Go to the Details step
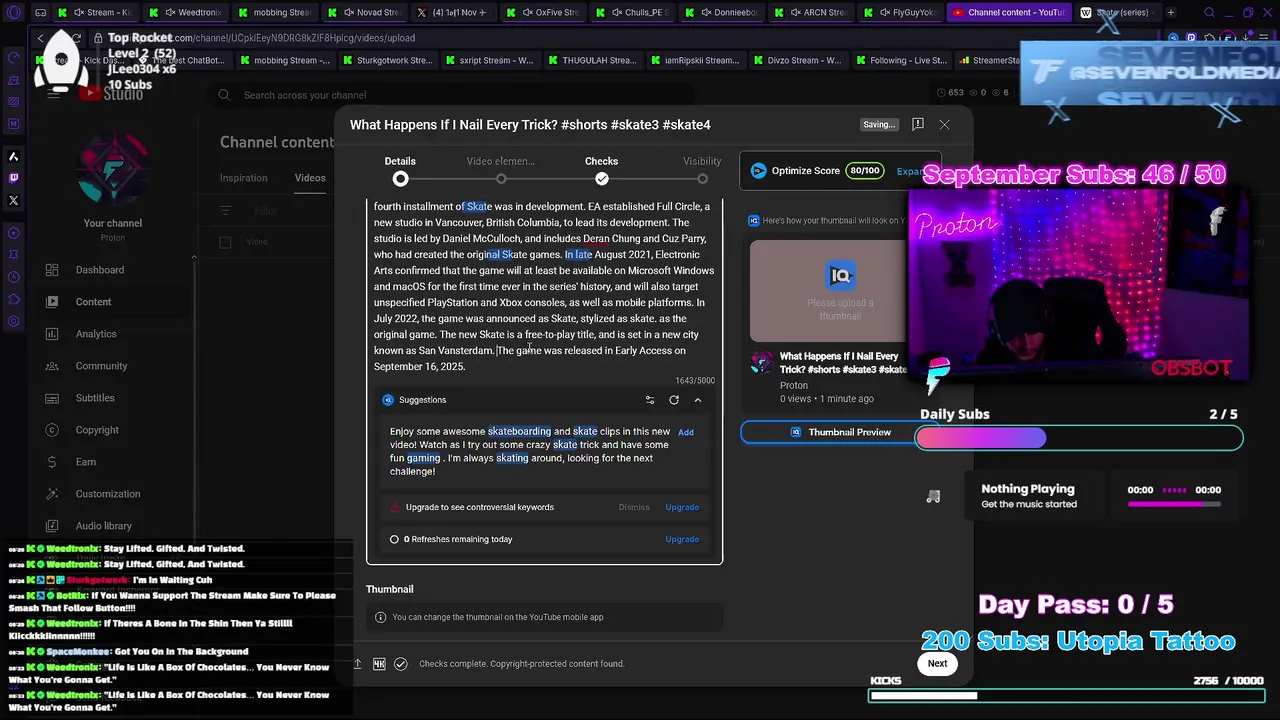The height and width of the screenshot is (720, 1280). pyautogui.click(x=400, y=170)
